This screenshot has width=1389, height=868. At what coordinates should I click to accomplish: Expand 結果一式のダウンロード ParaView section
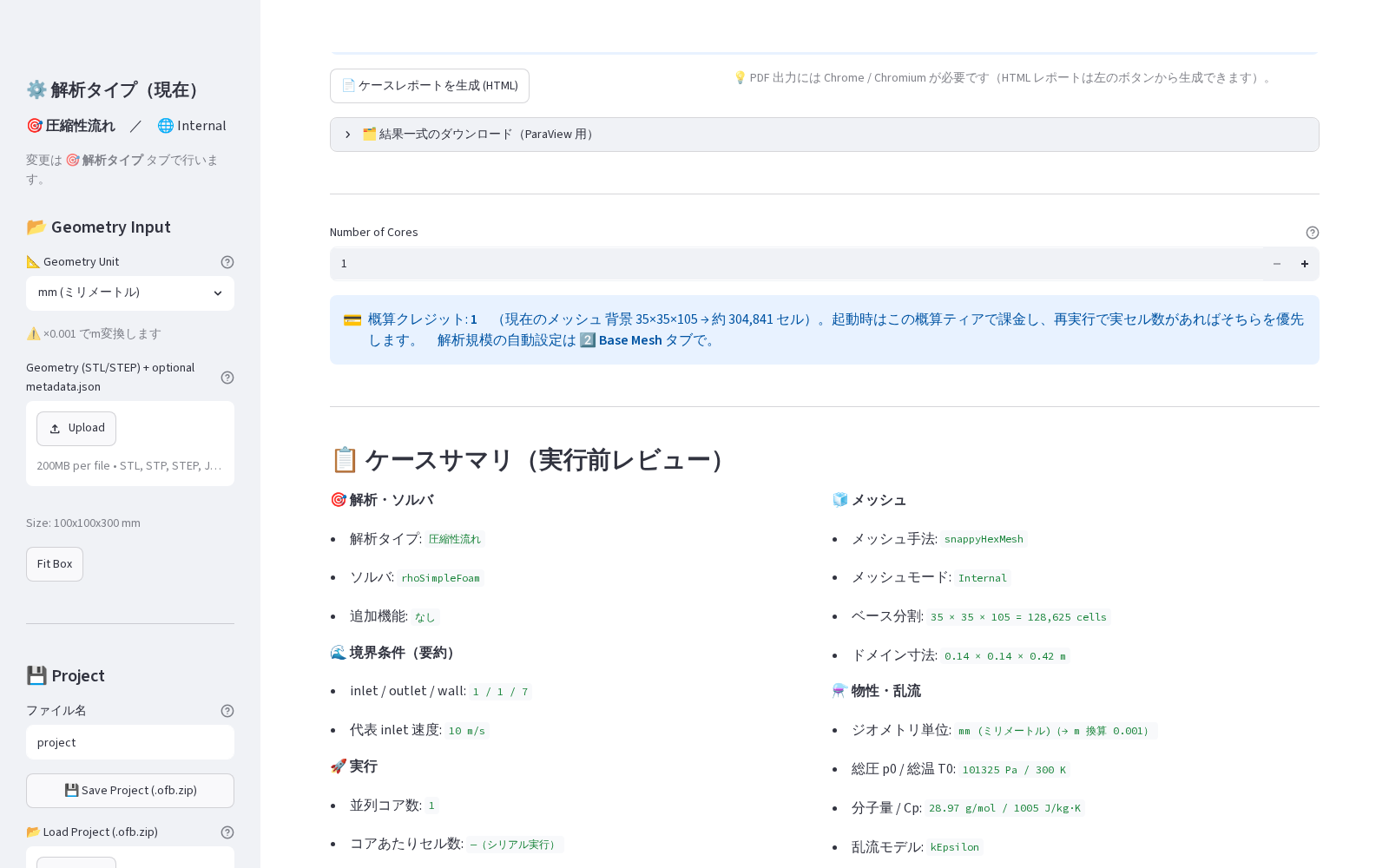(x=825, y=135)
